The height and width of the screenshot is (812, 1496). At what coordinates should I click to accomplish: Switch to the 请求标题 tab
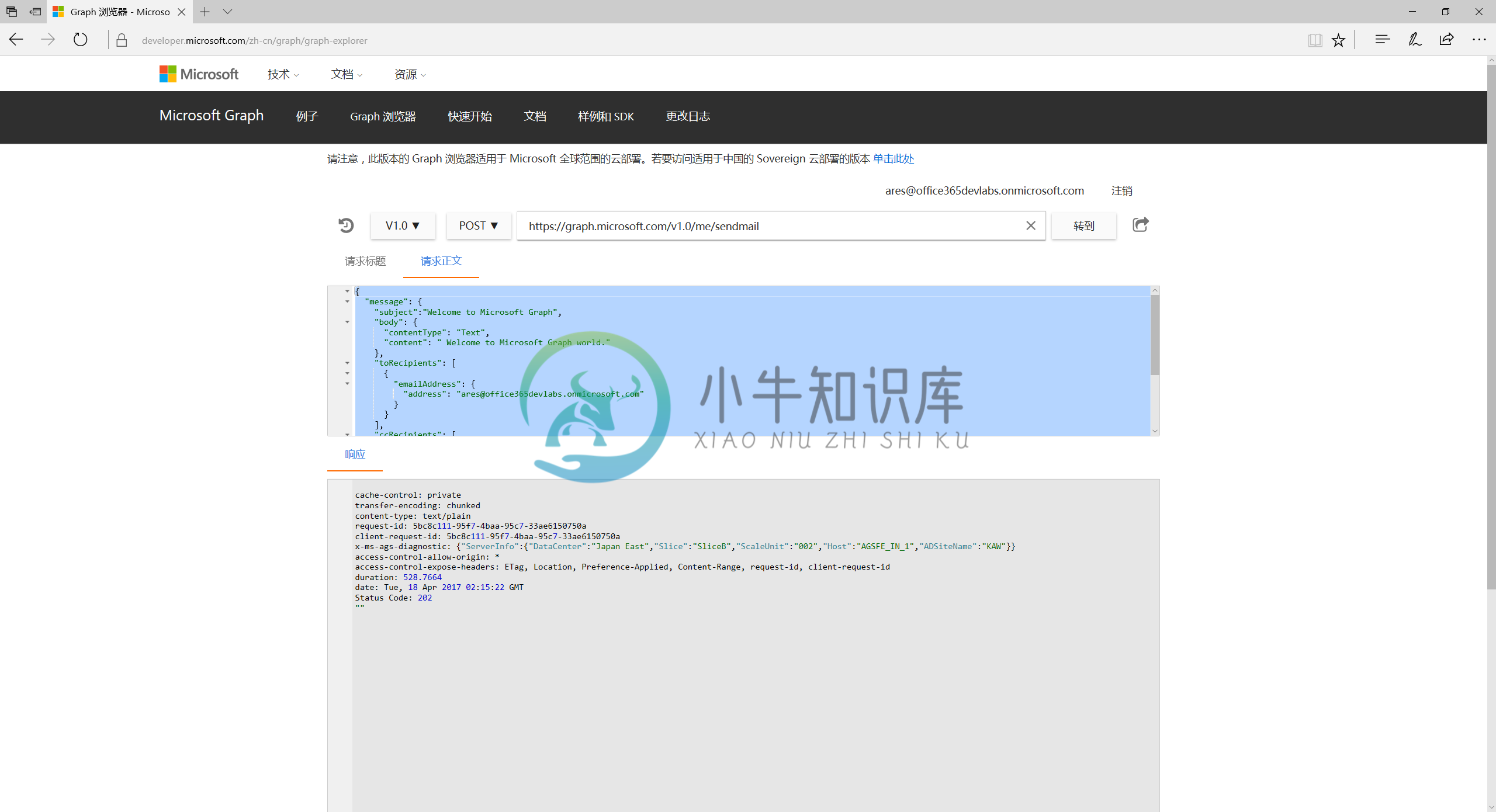click(365, 261)
